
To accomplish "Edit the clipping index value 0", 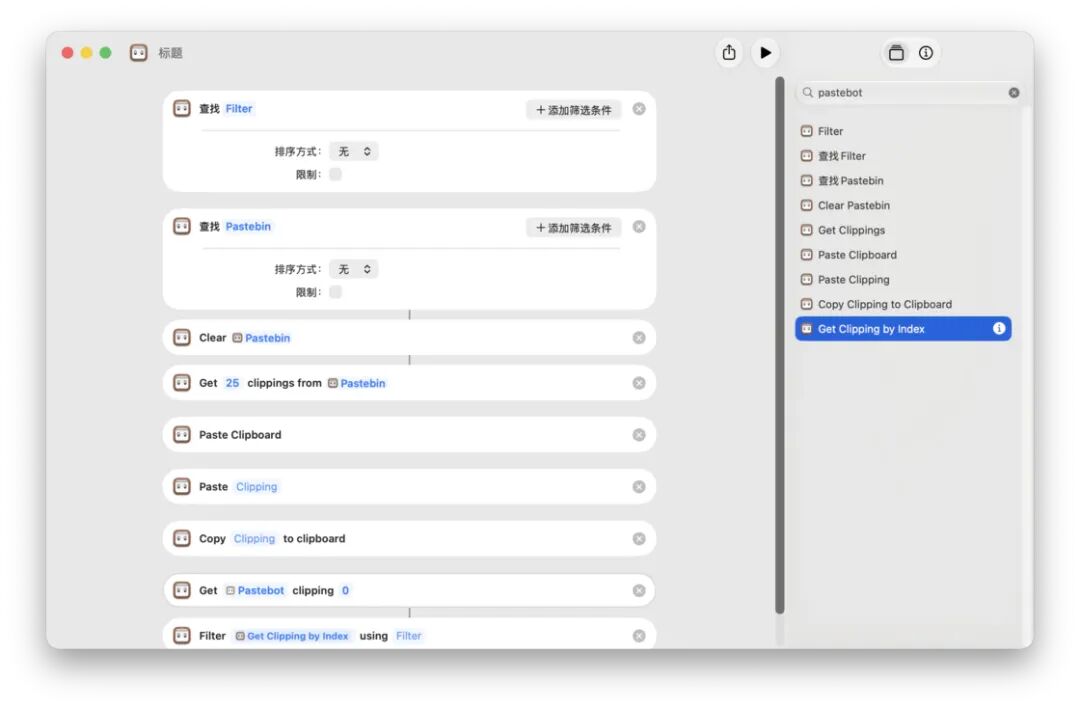I will [345, 590].
